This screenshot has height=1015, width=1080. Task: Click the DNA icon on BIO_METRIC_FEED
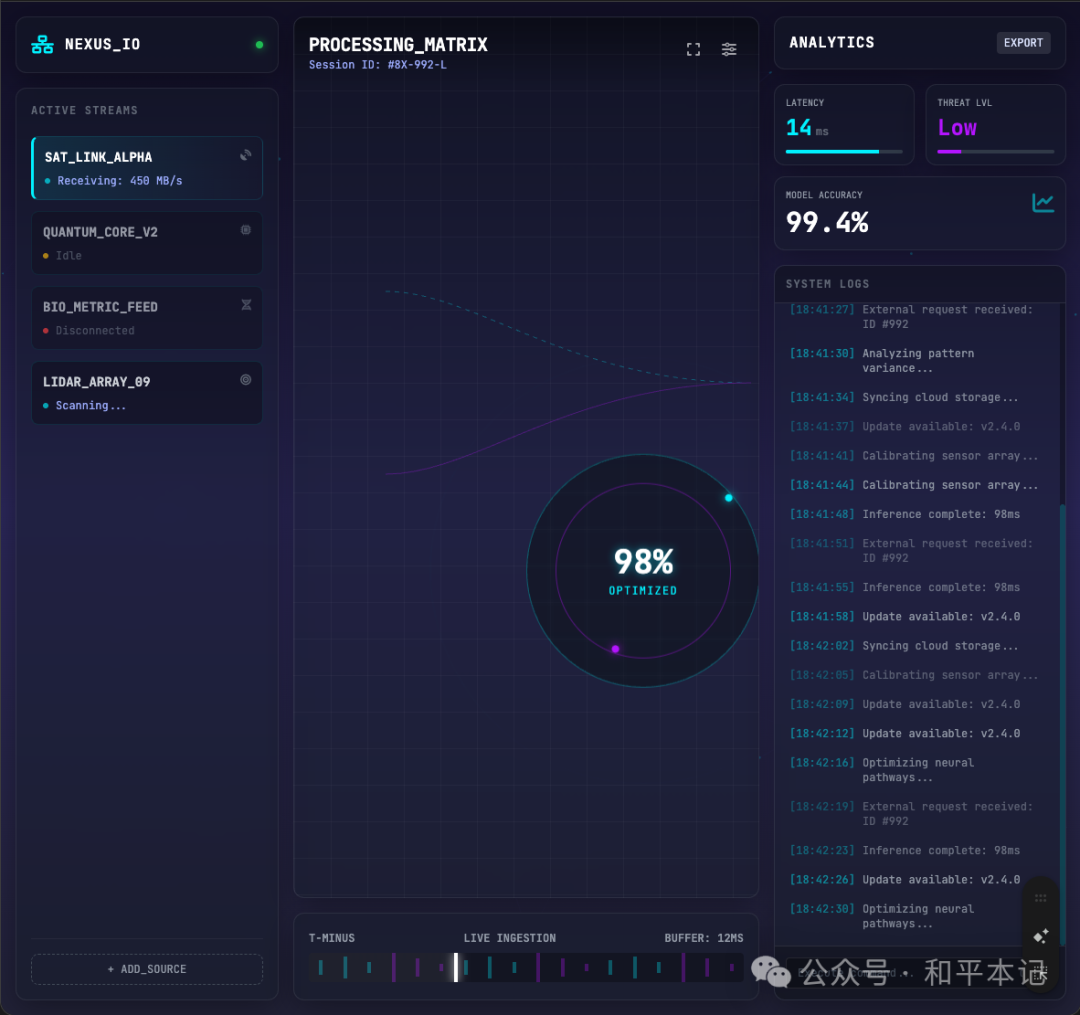coord(246,305)
